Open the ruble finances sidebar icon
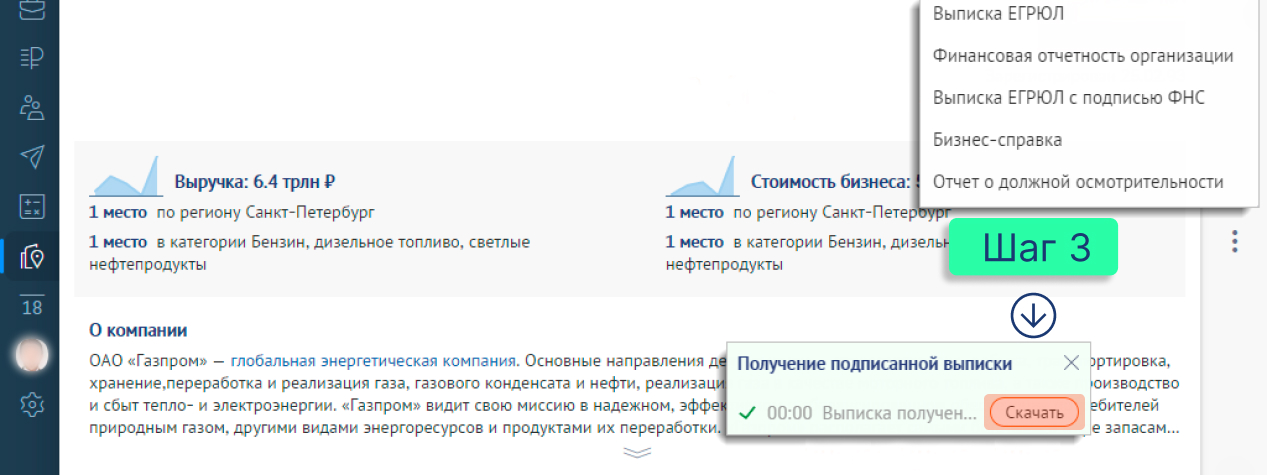Screen dimensions: 1267x475 (x=32, y=58)
